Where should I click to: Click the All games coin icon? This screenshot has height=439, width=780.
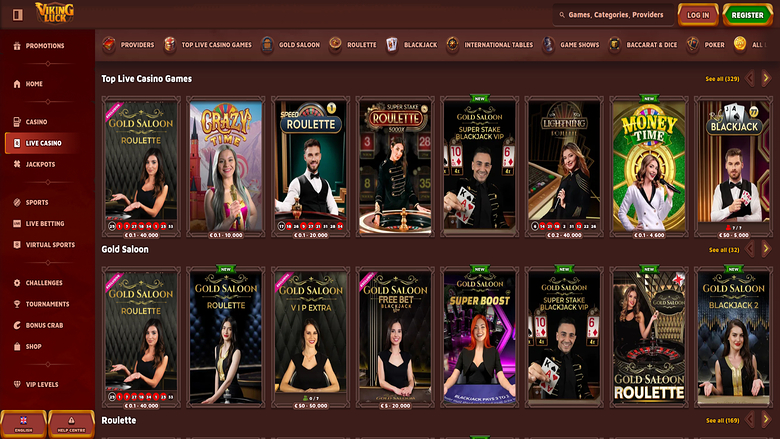pos(740,45)
